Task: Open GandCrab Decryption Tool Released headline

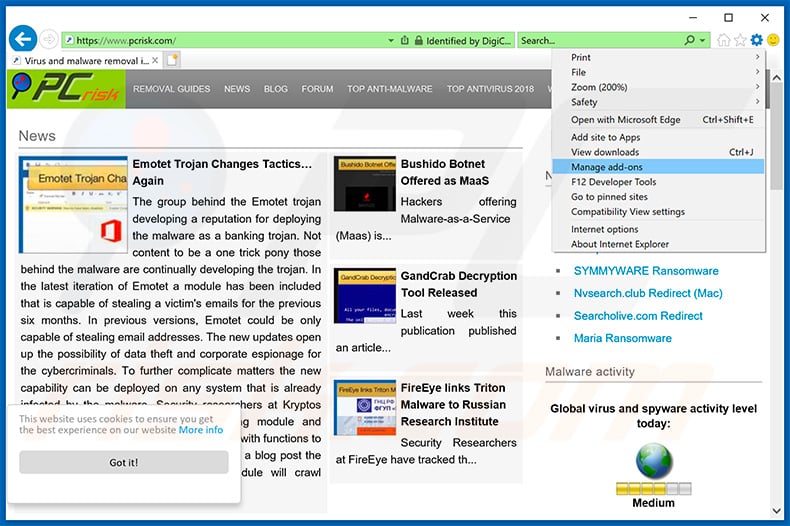Action: (458, 284)
